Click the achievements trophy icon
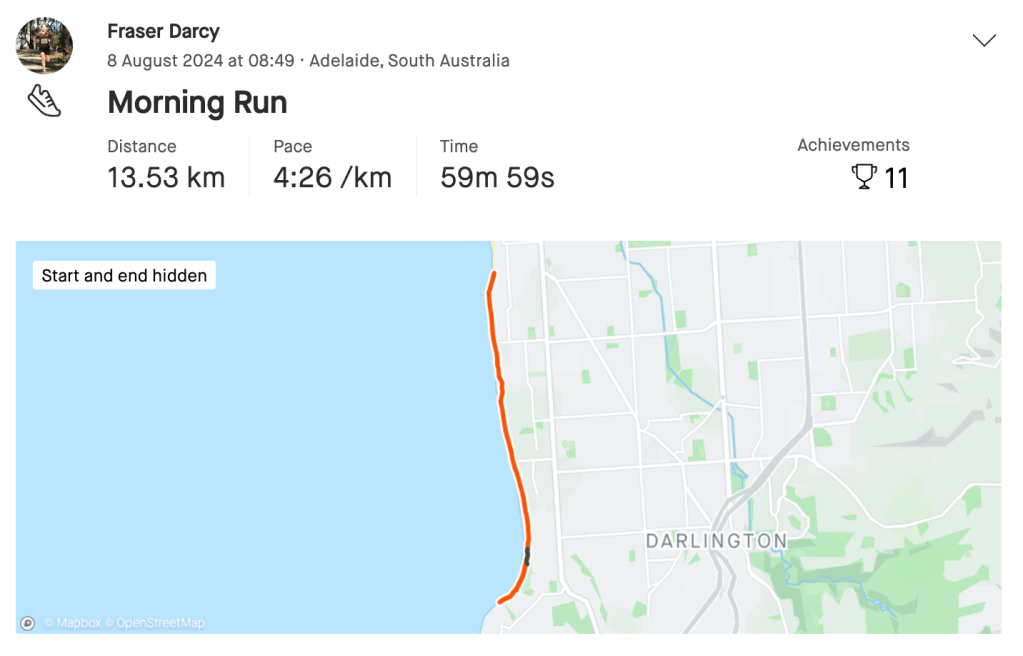 point(863,178)
